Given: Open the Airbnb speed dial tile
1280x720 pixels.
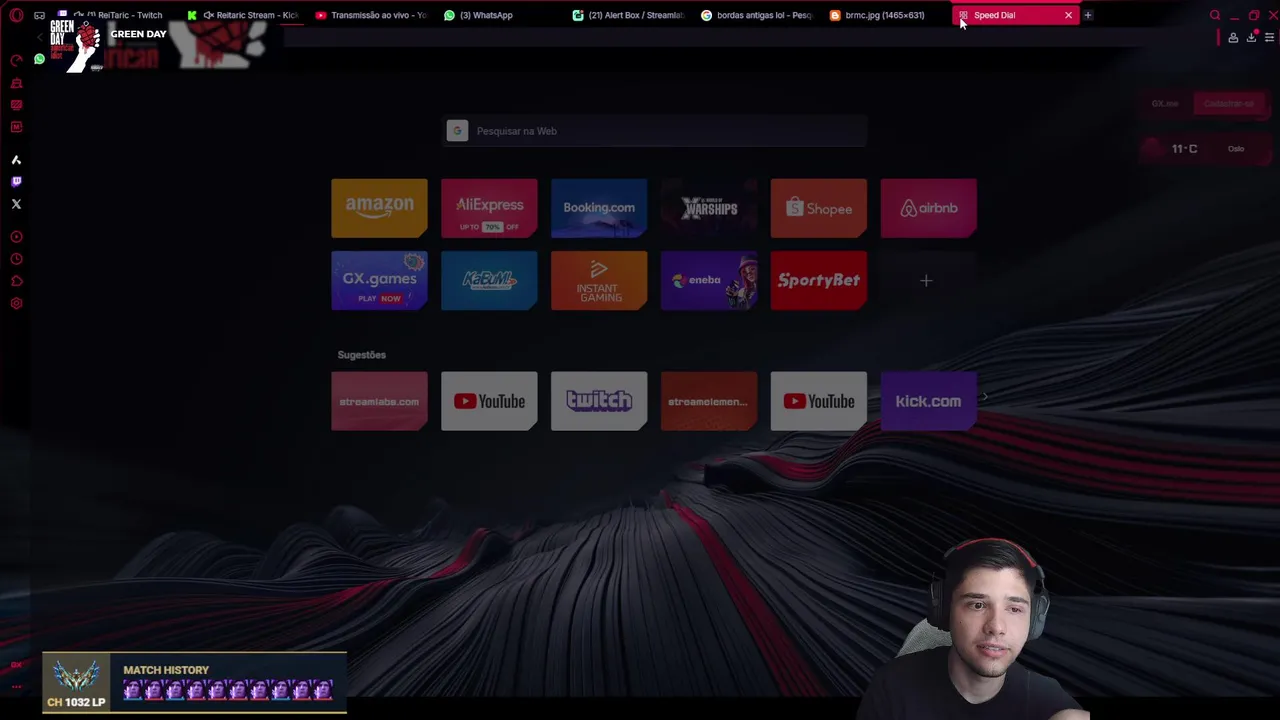Looking at the screenshot, I should pos(929,208).
